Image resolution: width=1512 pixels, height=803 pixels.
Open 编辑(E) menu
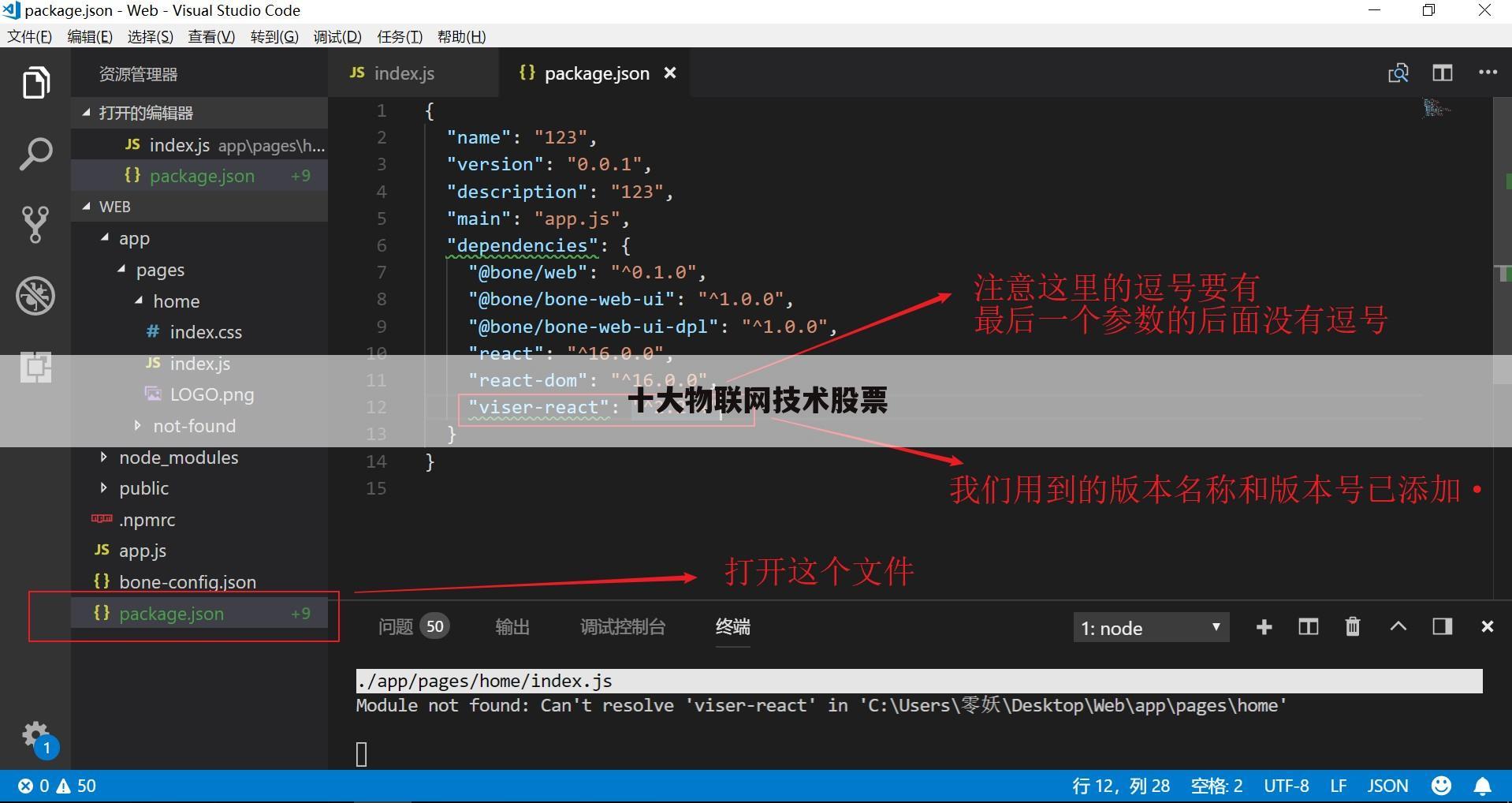click(90, 37)
